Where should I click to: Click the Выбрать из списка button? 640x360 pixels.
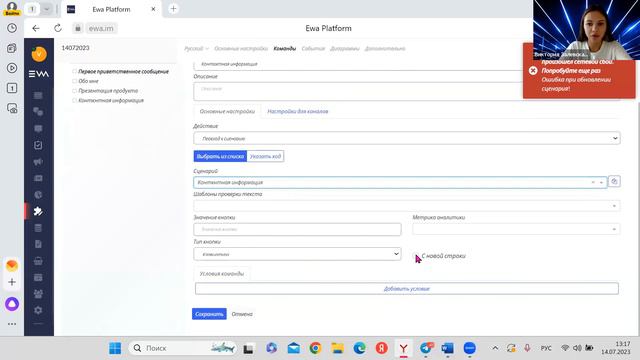(220, 156)
